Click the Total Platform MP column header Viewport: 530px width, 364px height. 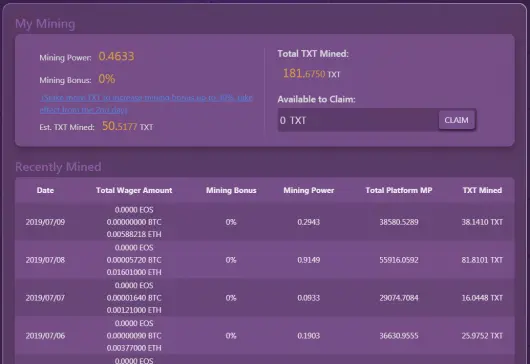pyautogui.click(x=399, y=190)
